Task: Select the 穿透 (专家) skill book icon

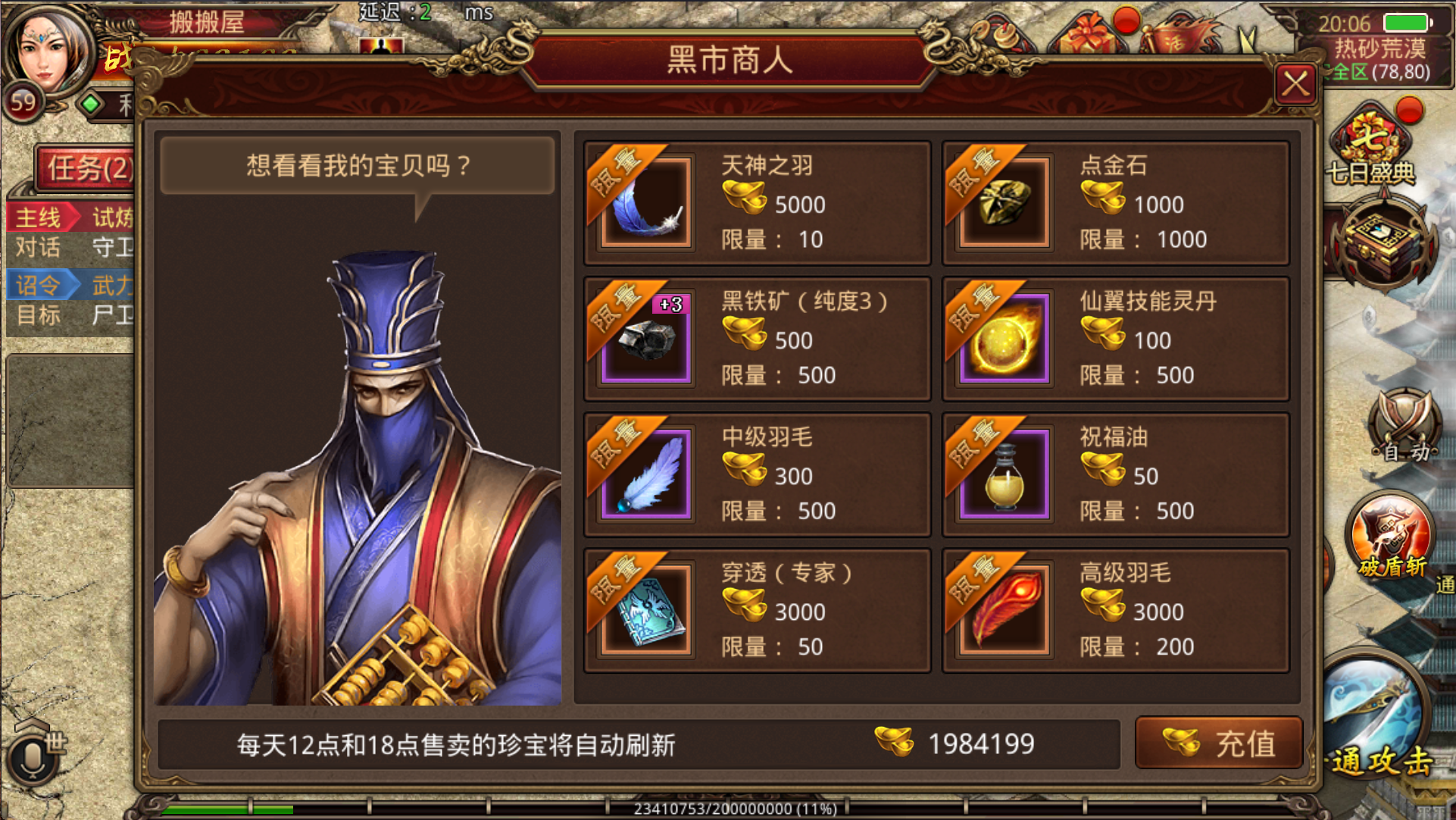Action: click(645, 609)
